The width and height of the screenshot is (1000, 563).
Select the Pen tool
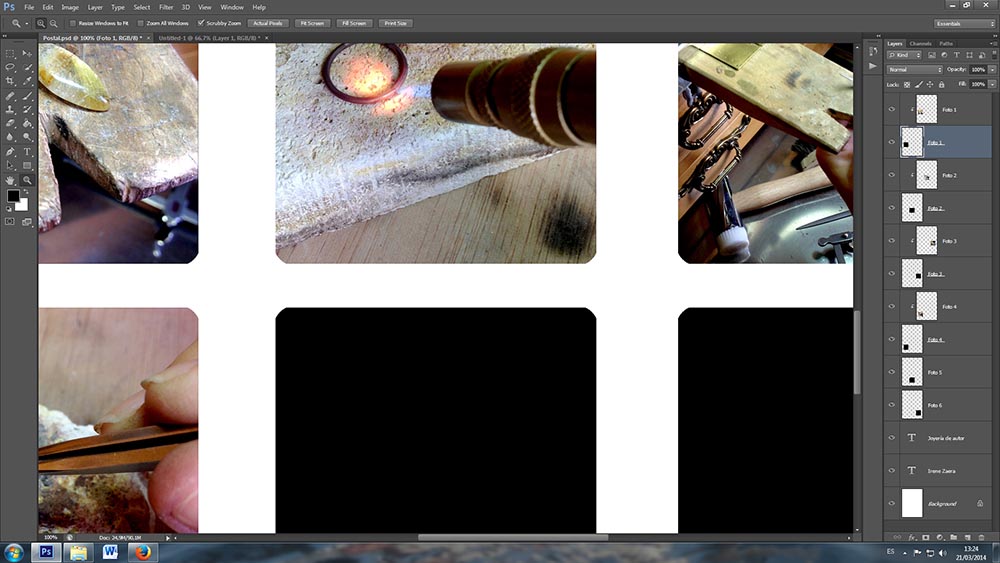tap(10, 151)
